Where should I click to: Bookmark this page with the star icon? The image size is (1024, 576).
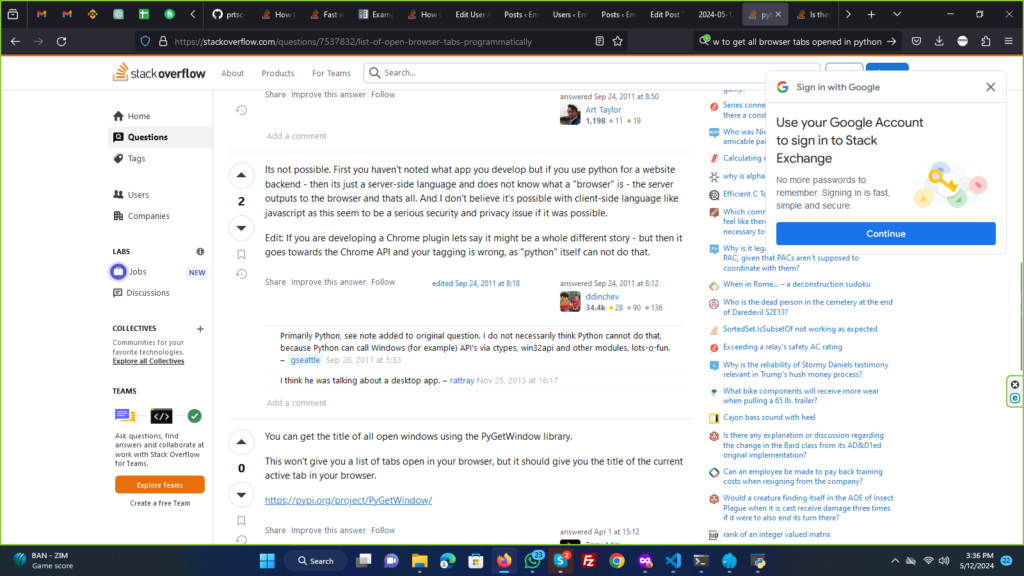[x=618, y=41]
